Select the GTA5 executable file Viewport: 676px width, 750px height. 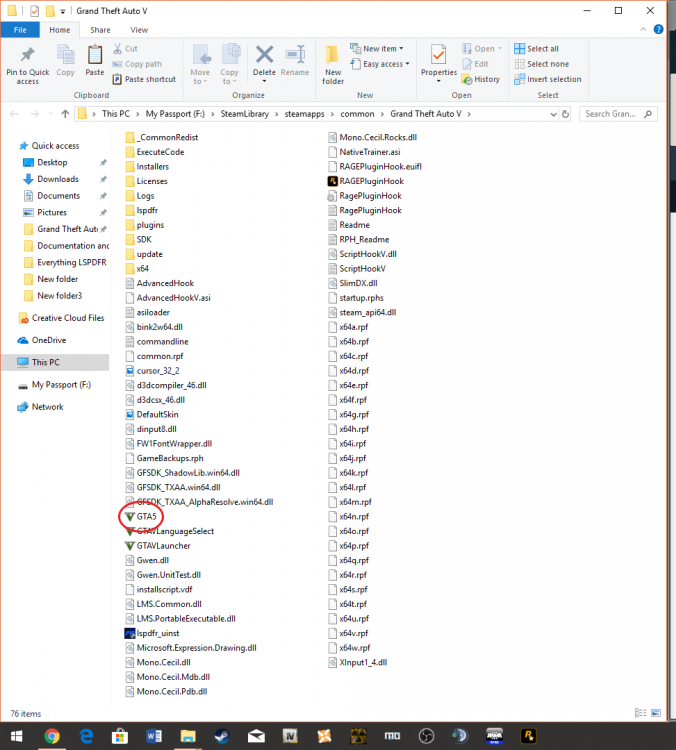pyautogui.click(x=141, y=517)
